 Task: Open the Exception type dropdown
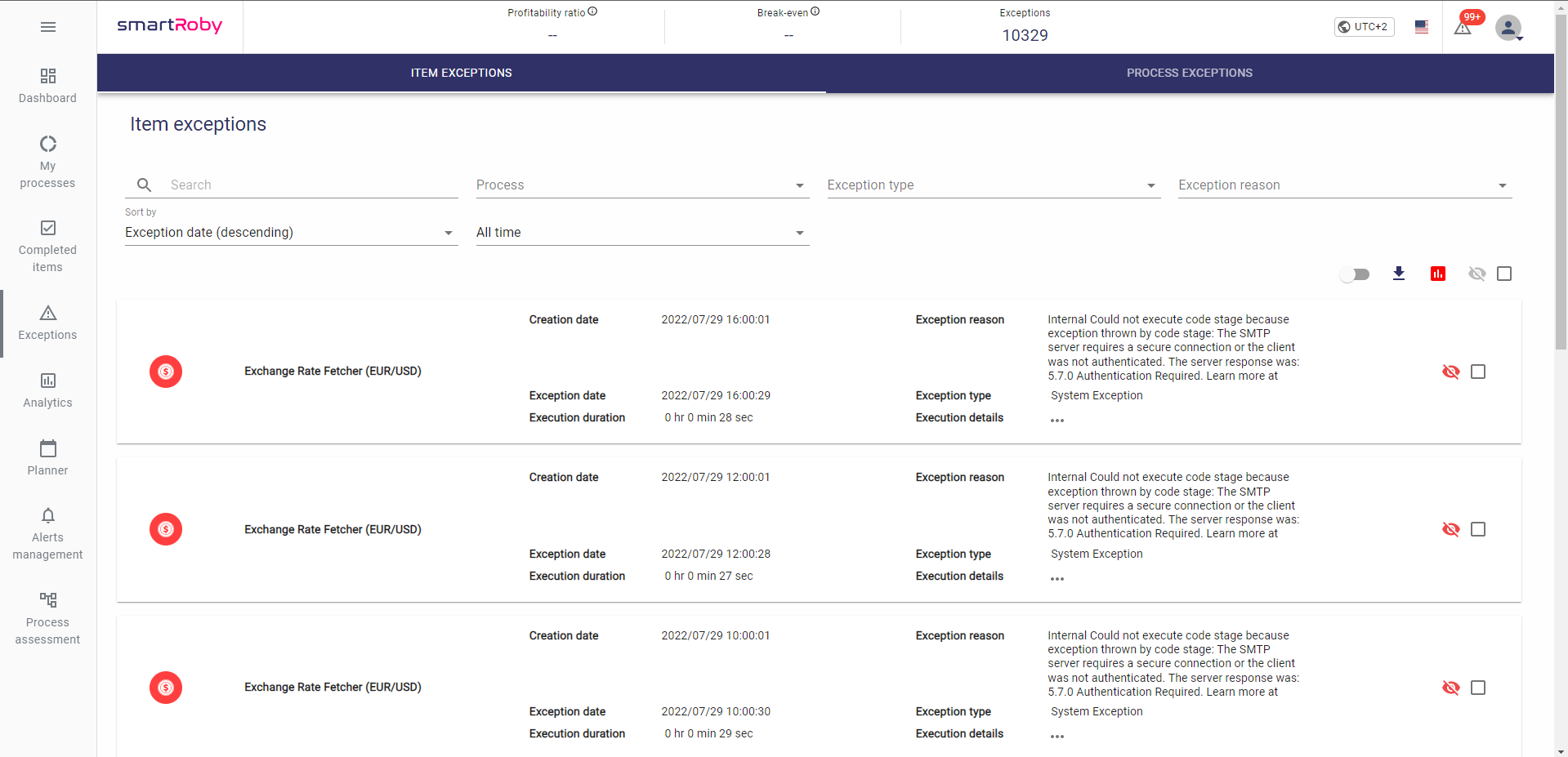993,185
